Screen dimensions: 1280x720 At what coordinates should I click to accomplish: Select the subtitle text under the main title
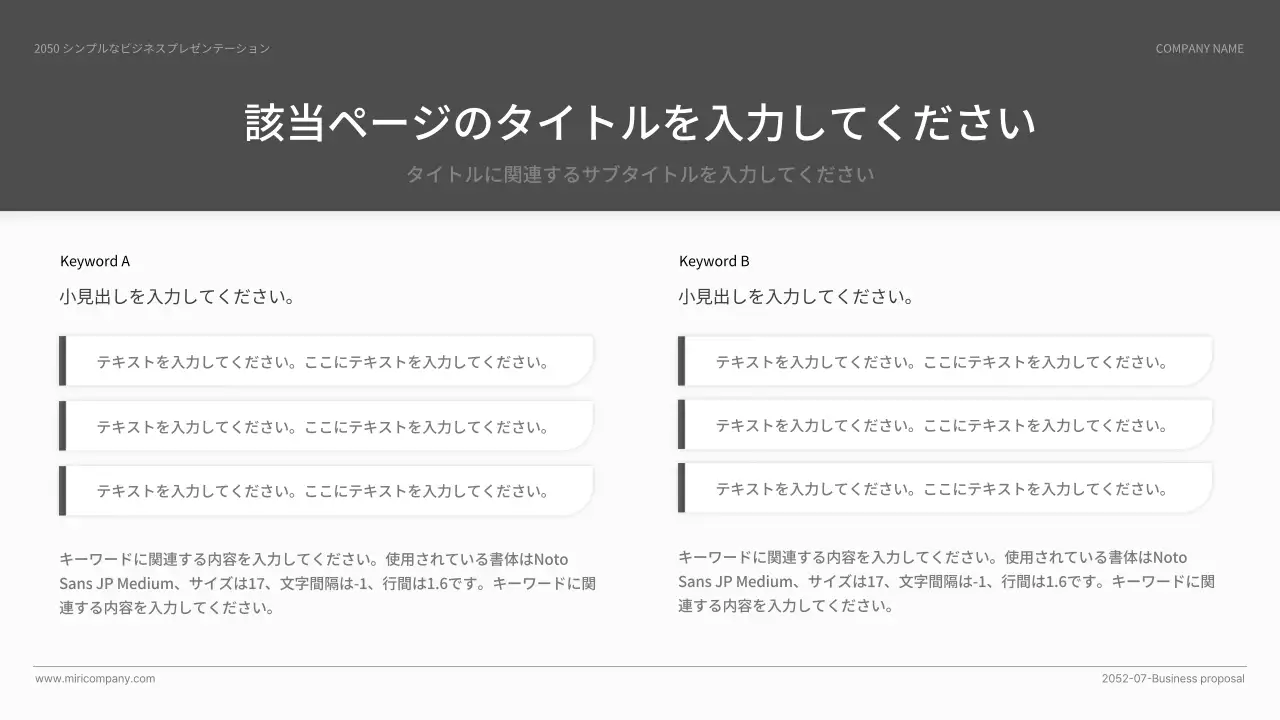pos(640,173)
